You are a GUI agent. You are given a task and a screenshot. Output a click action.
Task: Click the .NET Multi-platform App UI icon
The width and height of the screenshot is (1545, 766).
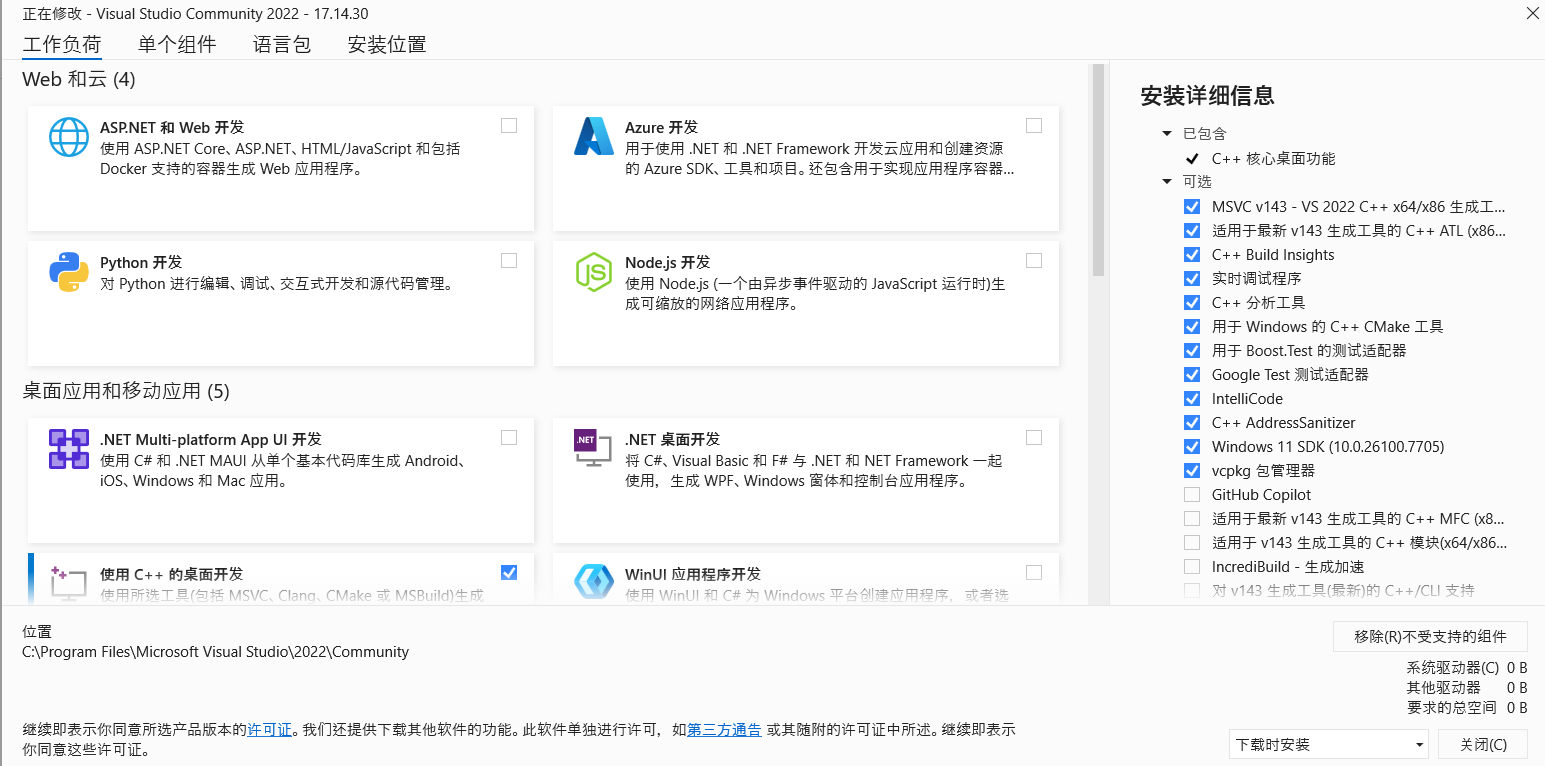(x=69, y=449)
